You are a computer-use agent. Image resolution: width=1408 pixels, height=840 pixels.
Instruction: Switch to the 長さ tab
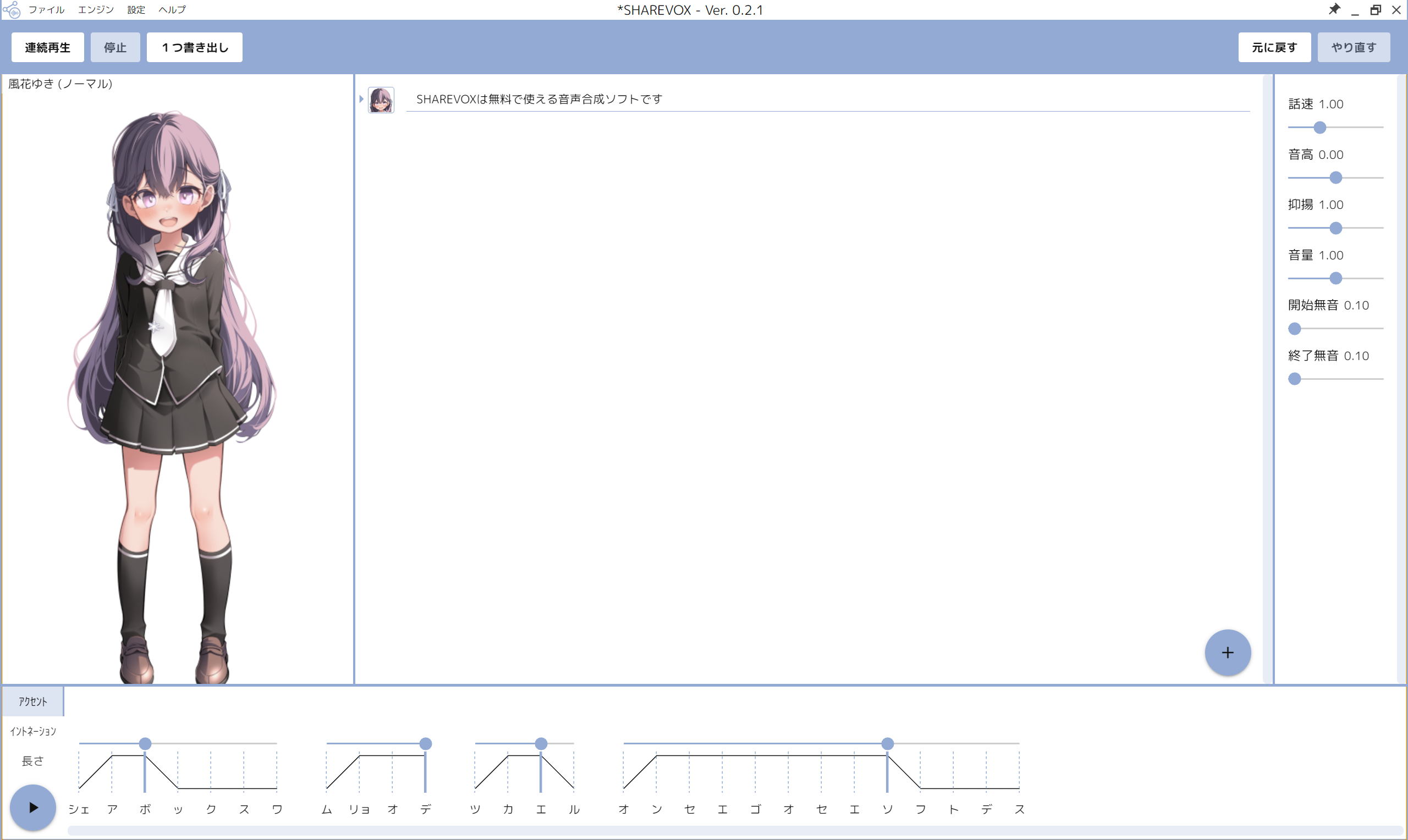click(33, 761)
